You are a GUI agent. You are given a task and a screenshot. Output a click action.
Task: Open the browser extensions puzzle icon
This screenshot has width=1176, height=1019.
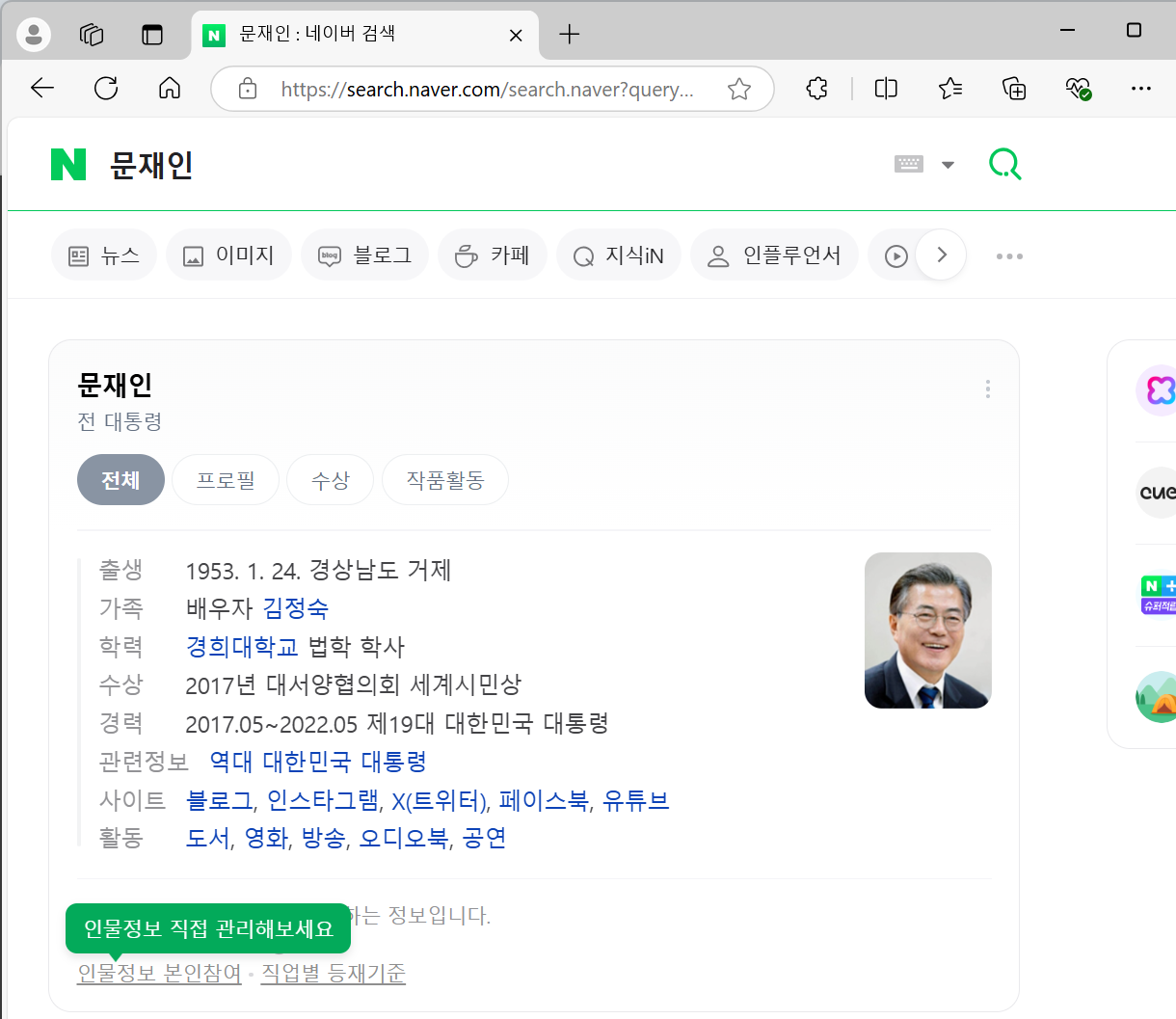point(816,89)
